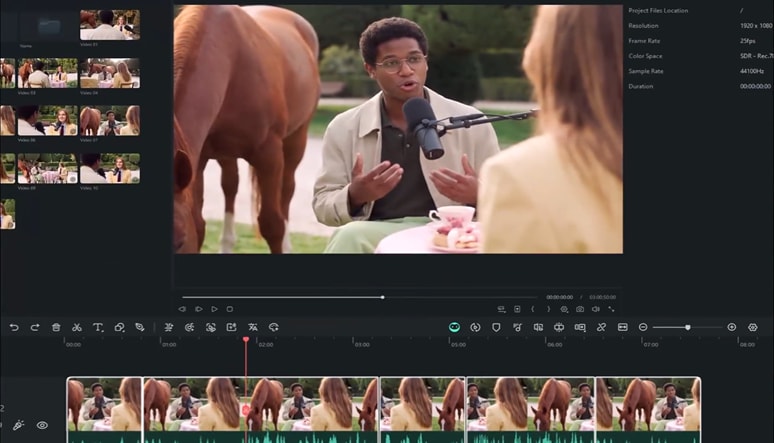Select the pen drawing tool

[x=140, y=327]
